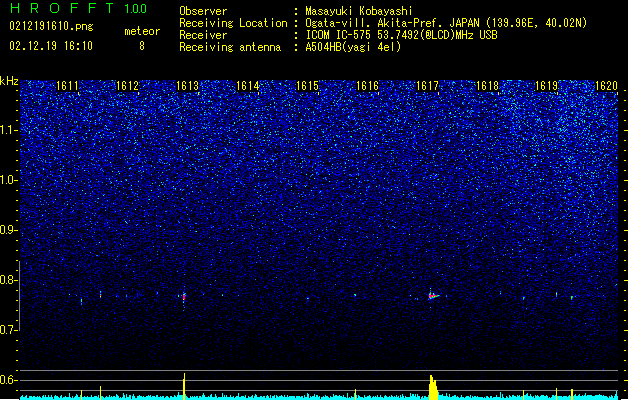Viewport: 629px width, 400px height.
Task: Click the time axis label 1611
Action: point(67,86)
